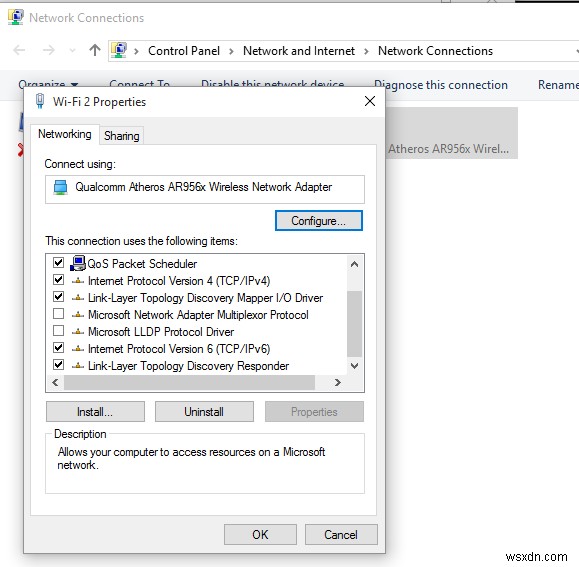Select the Atheros AR956x Wirel... adapter item
The height and width of the screenshot is (567, 579).
tap(451, 133)
